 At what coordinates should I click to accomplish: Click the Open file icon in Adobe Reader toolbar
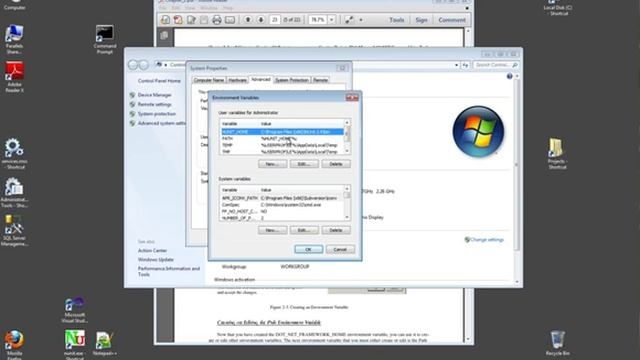click(165, 20)
